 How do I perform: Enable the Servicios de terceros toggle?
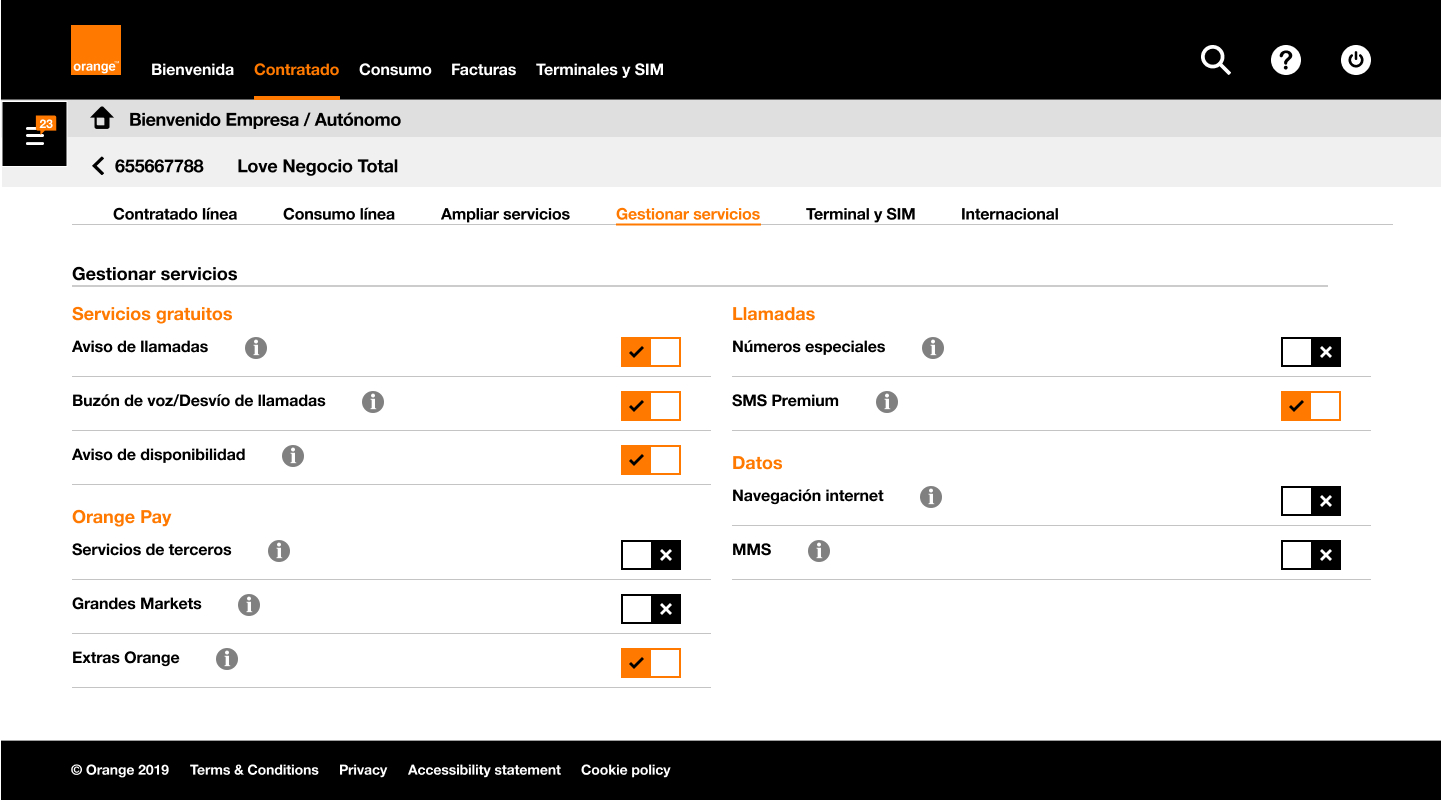[x=651, y=555]
